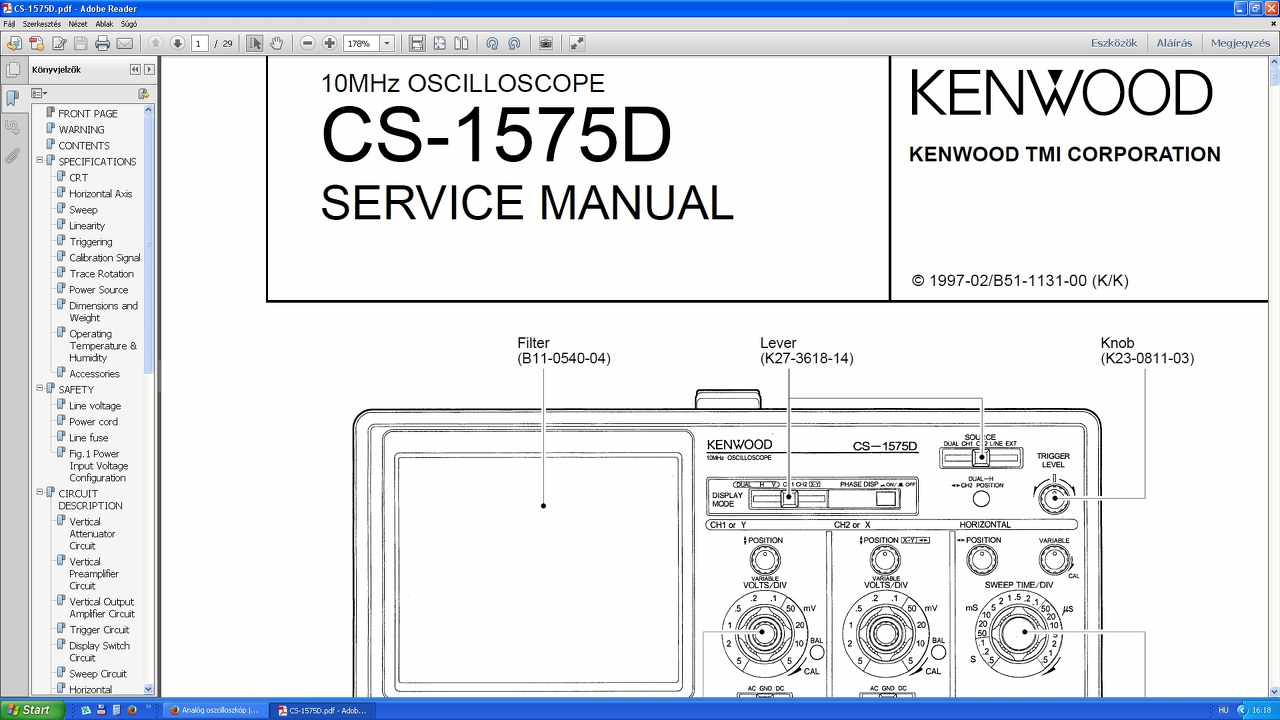Click the Bookmarks panel icon in sidebar
This screenshot has width=1280, height=720.
click(x=13, y=98)
